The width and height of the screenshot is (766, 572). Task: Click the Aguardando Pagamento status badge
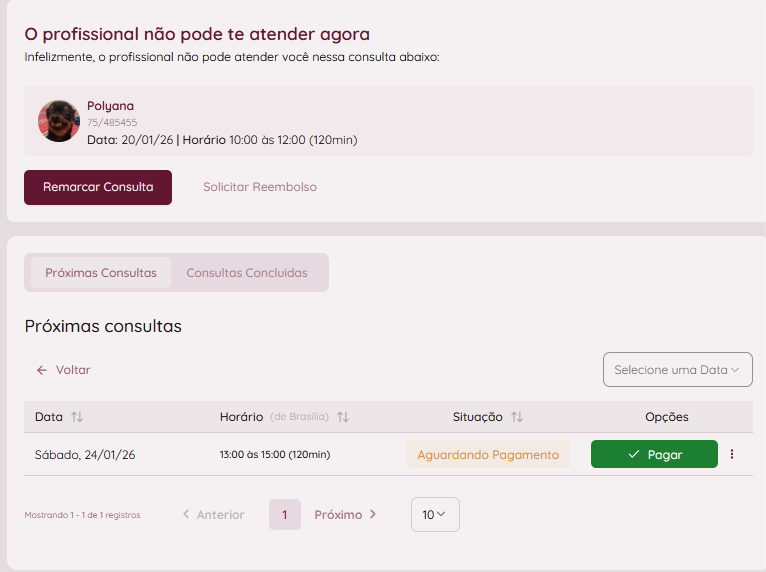tap(488, 454)
